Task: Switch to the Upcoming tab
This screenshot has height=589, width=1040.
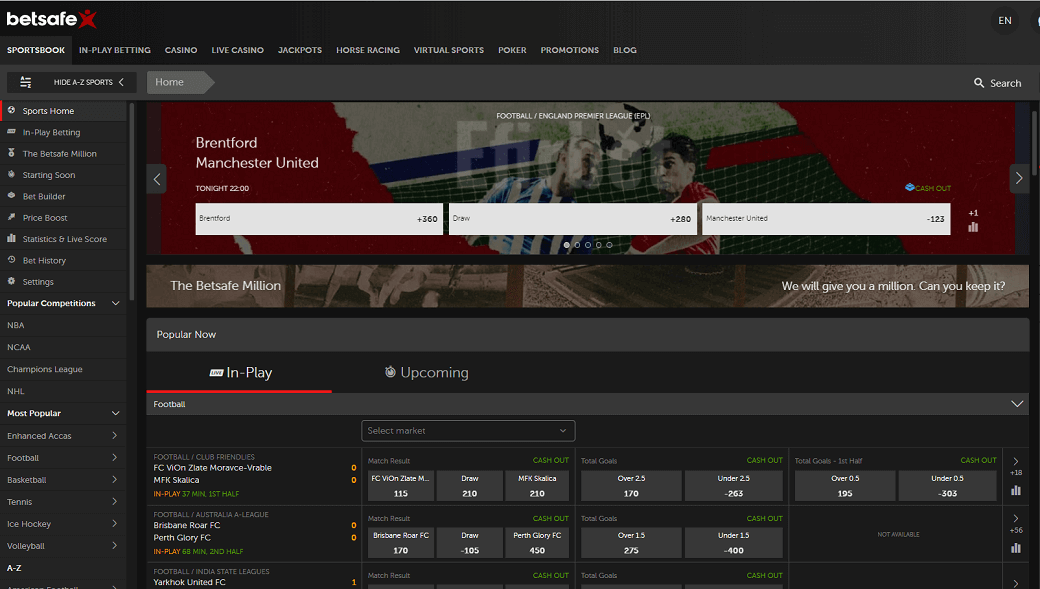Action: (426, 372)
